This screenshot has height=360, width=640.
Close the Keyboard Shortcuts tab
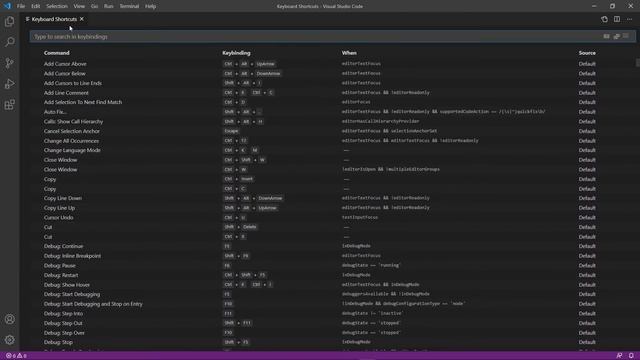pos(82,19)
